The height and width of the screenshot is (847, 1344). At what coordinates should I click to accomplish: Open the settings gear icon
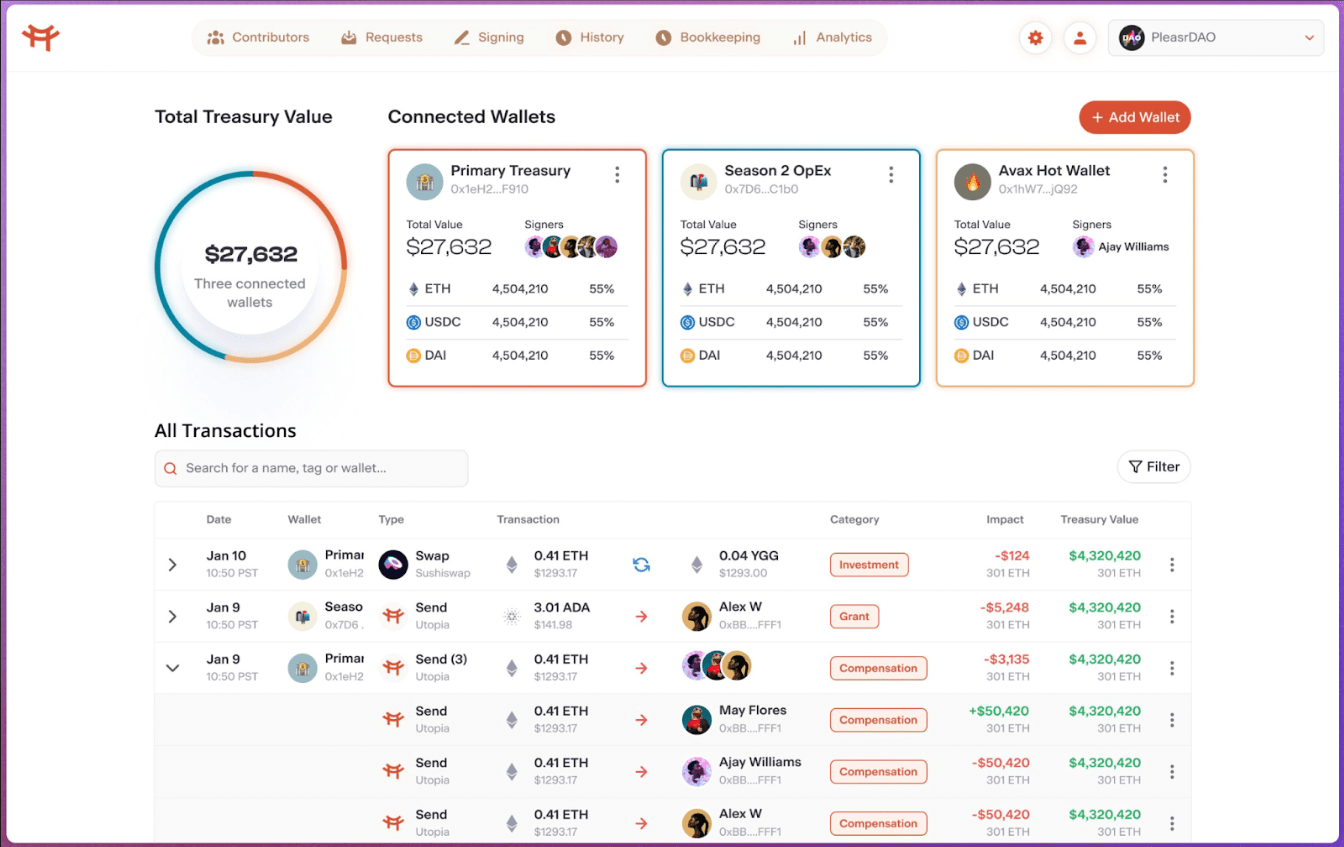point(1035,37)
